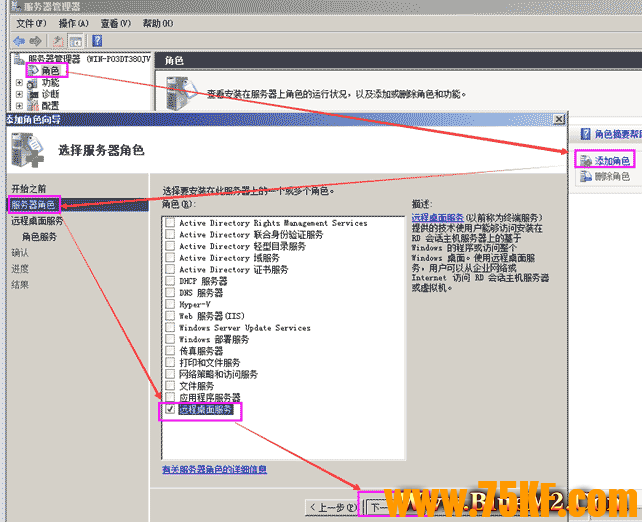
Task: Open the 文件(F) menu
Action: 32,23
